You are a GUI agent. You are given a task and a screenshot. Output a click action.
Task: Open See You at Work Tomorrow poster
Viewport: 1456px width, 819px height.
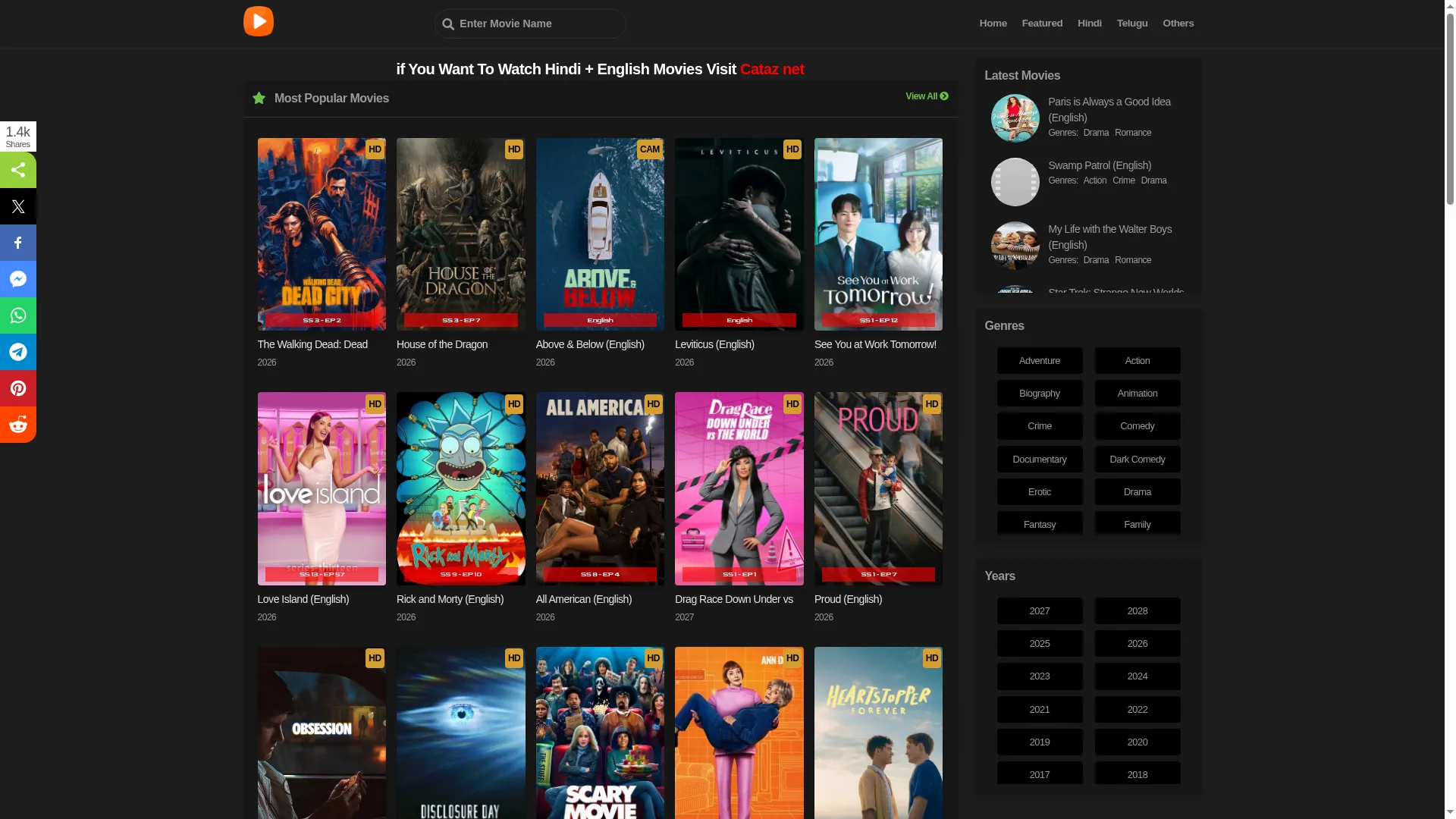[878, 234]
